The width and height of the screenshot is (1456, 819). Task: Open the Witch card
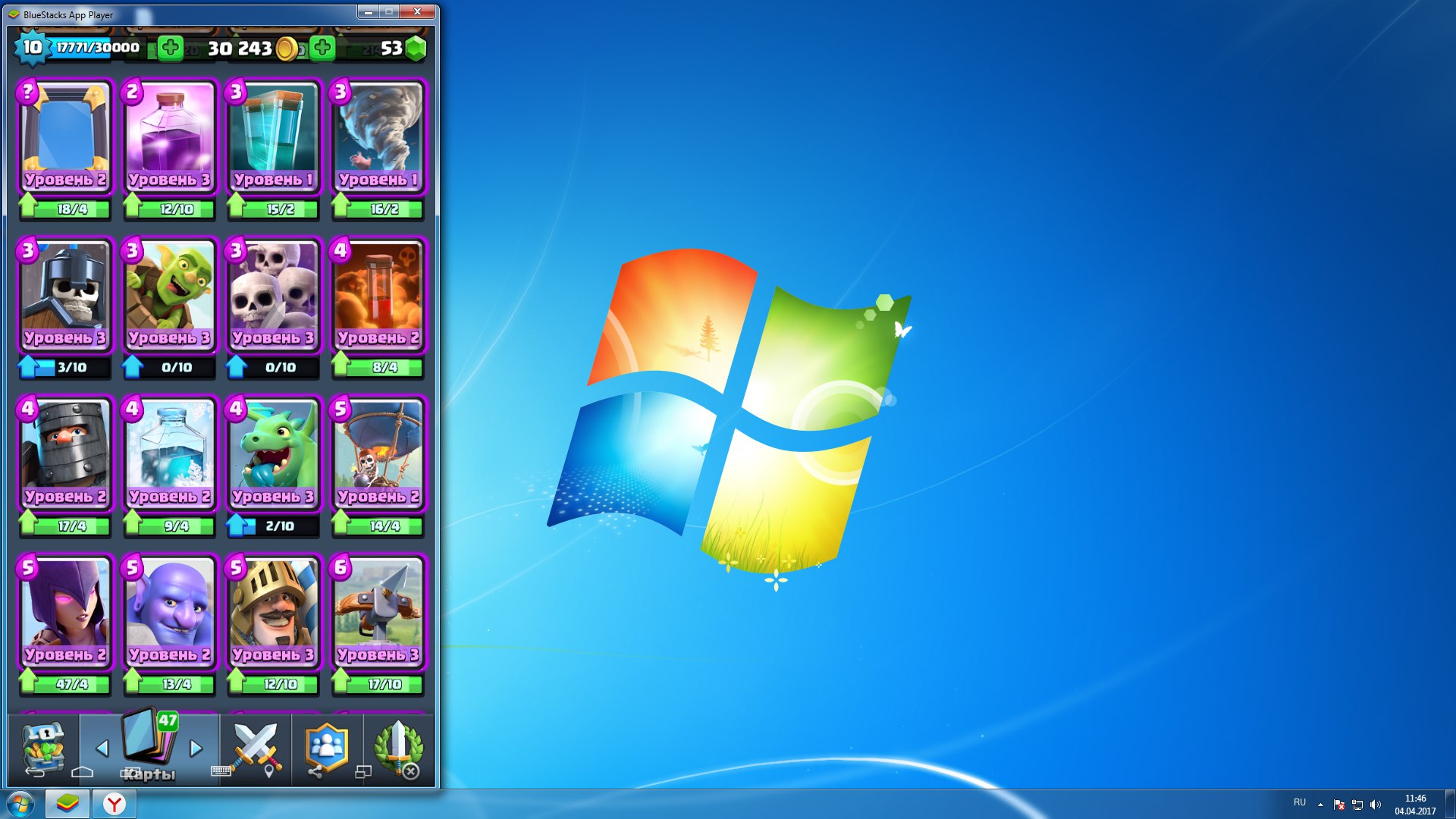pos(65,612)
